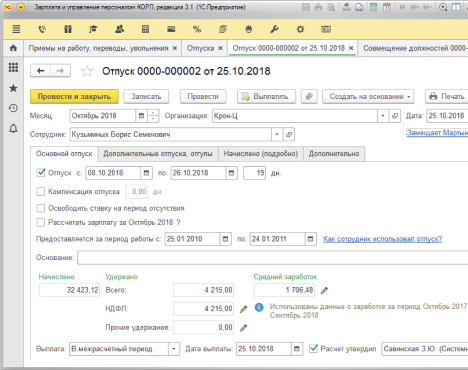Click the vacation days field showing 19
This screenshot has height=370, width=468.
pos(255,173)
